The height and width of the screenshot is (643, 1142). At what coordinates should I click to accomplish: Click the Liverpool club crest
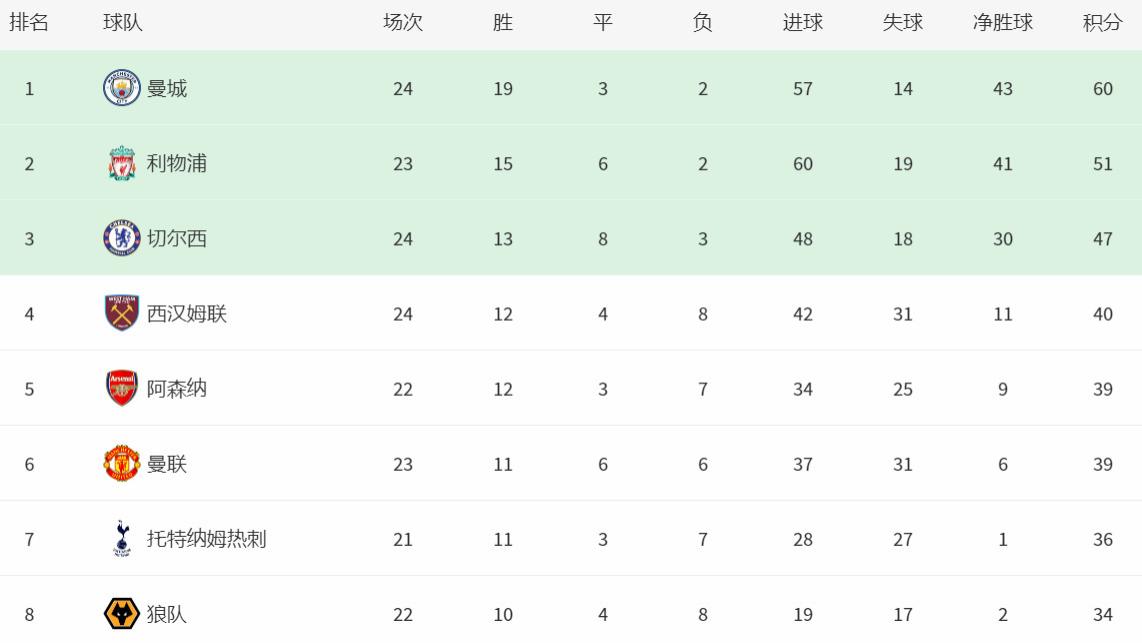point(122,163)
